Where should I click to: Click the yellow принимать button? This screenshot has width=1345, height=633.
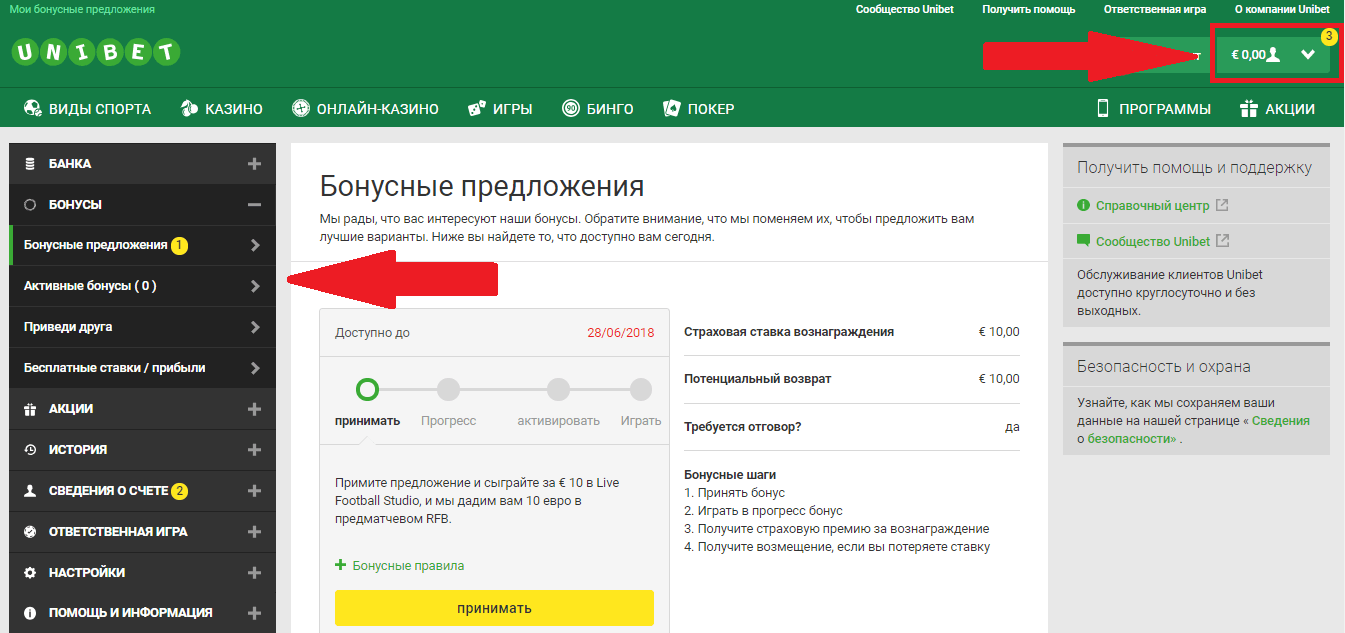pos(494,608)
